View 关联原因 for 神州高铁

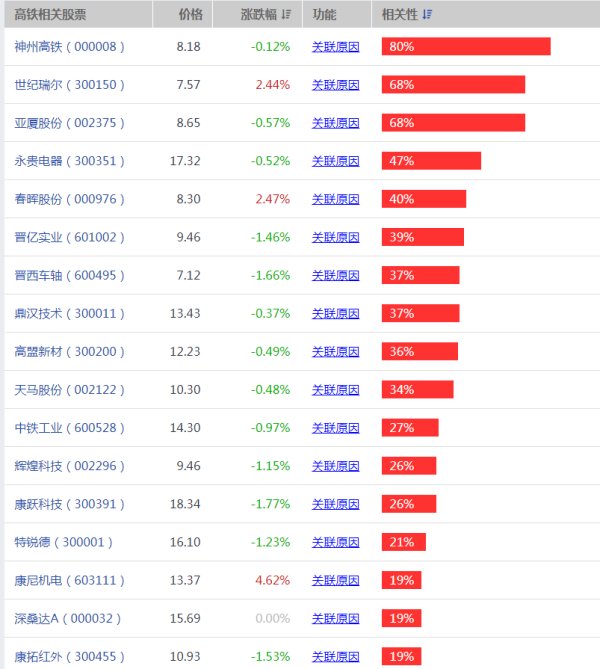335,47
